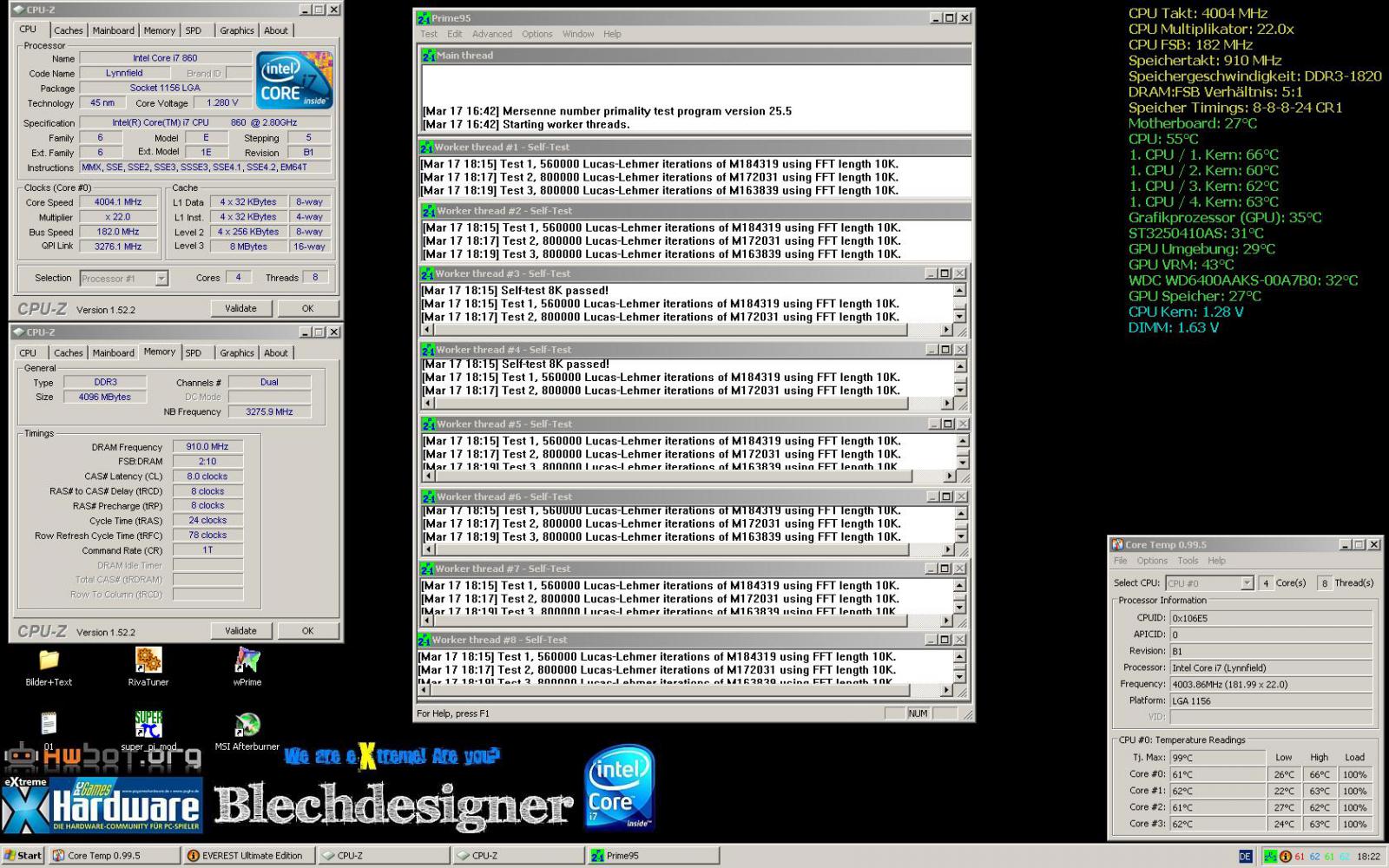Viewport: 1389px width, 868px height.
Task: Click Validate in the CPU-Z Memory window
Action: 240,631
